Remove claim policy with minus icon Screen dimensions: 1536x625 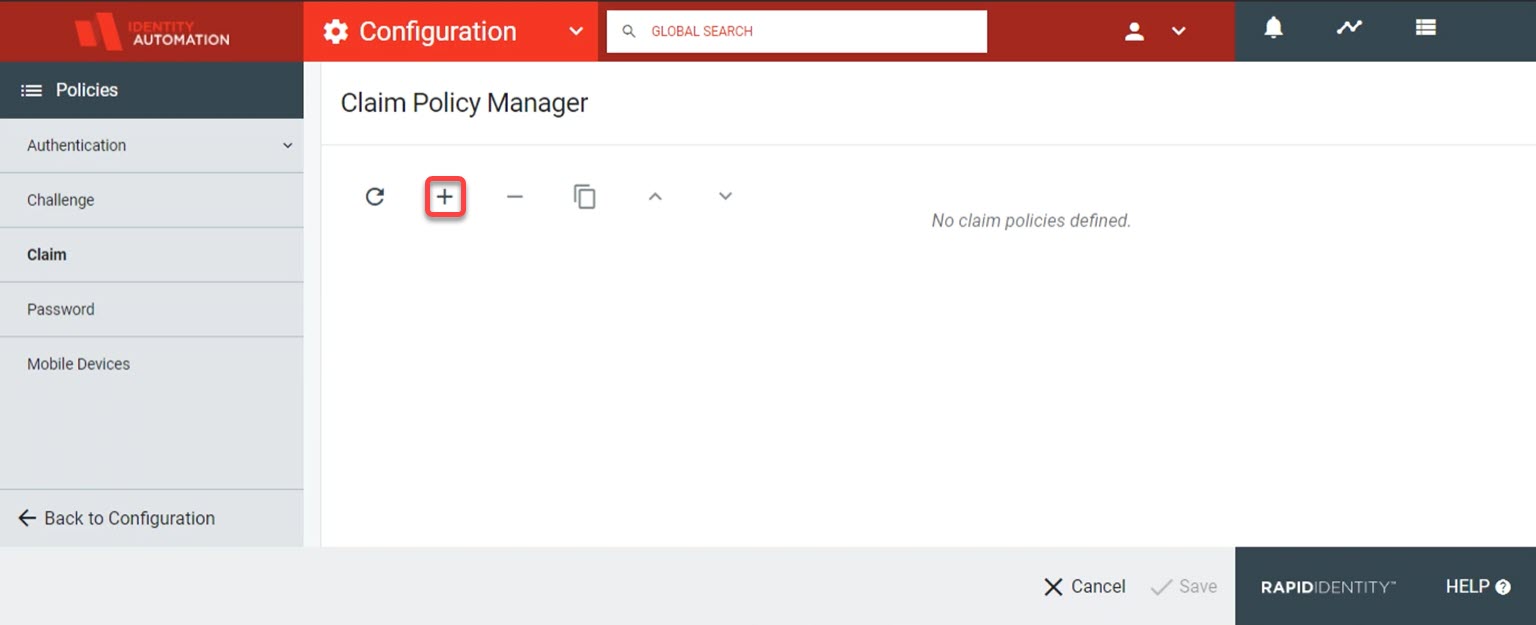pyautogui.click(x=515, y=197)
